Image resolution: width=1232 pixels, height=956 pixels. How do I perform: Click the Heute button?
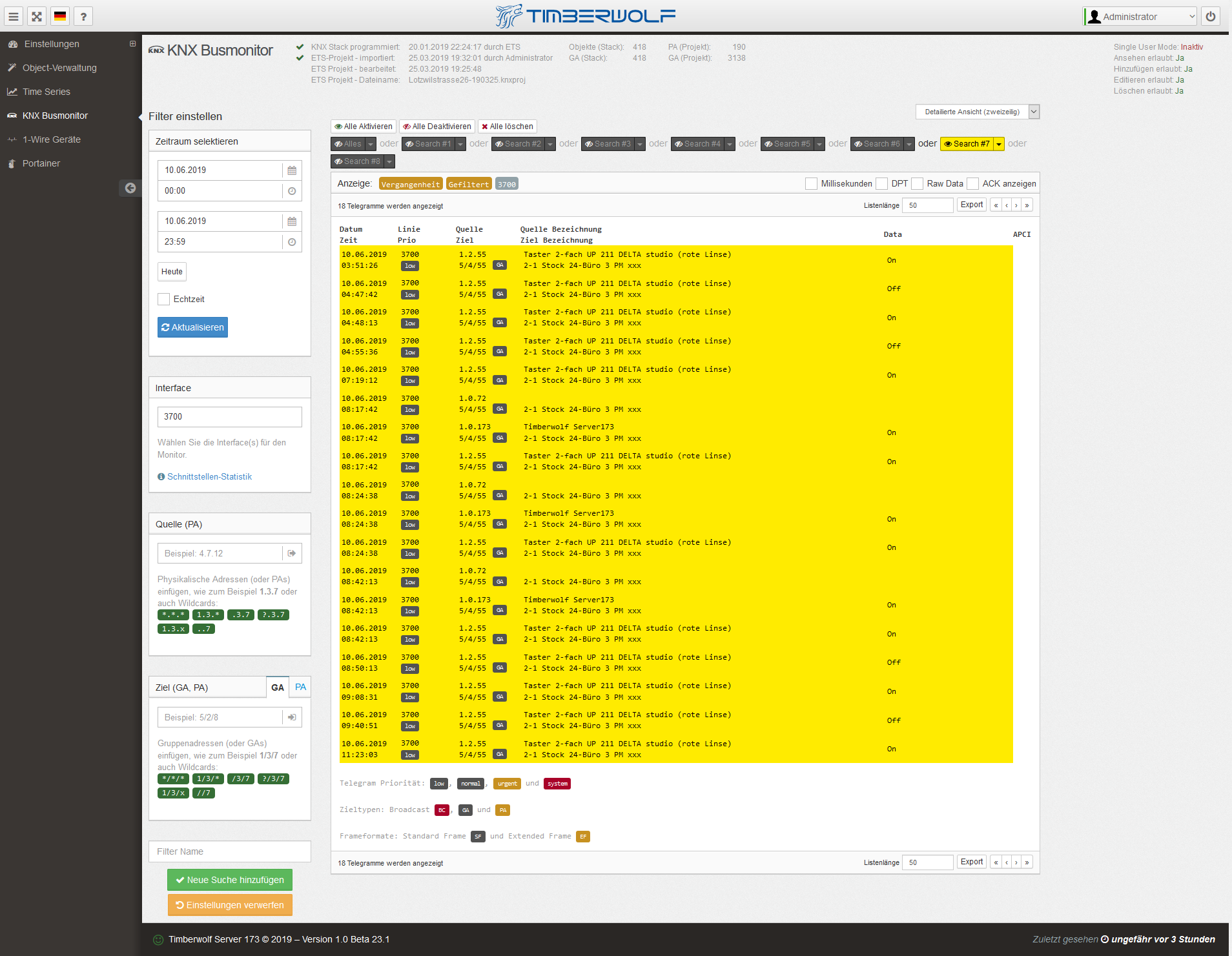(172, 272)
